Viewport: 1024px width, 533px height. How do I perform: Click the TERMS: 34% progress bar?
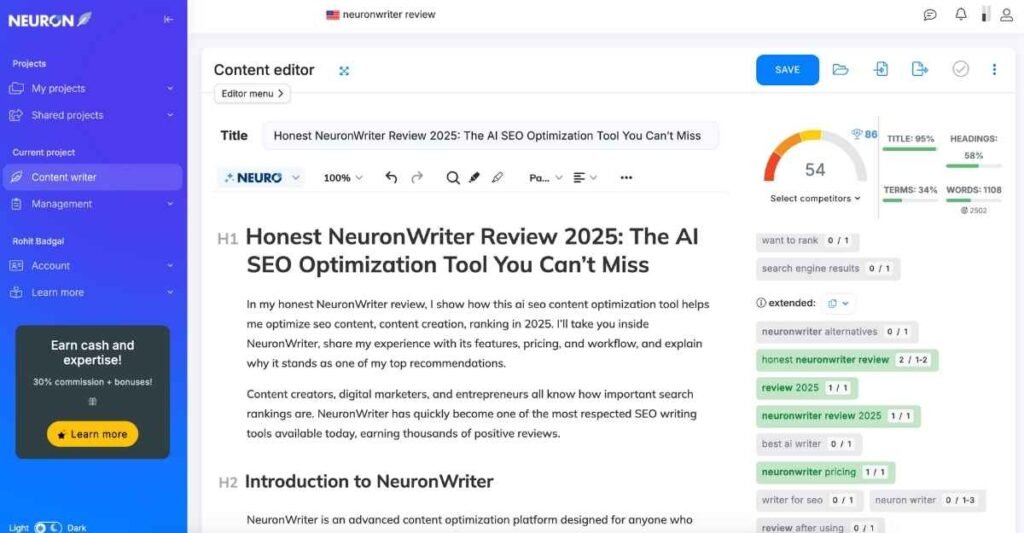click(910, 201)
